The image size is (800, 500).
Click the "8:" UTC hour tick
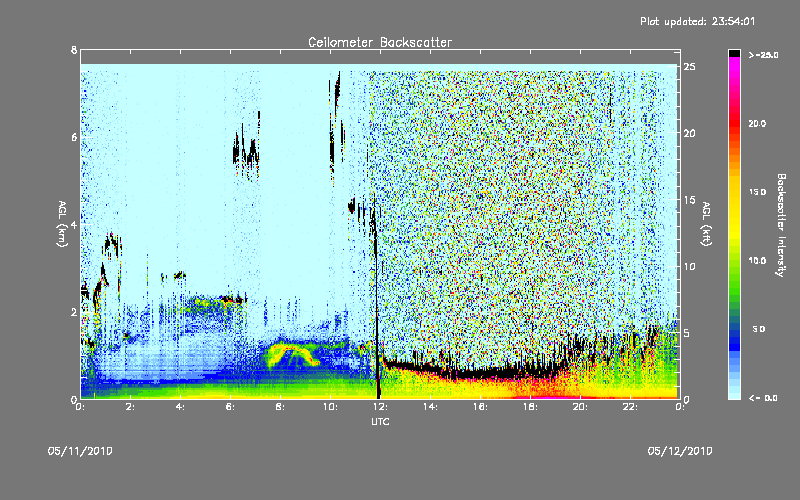[x=280, y=407]
